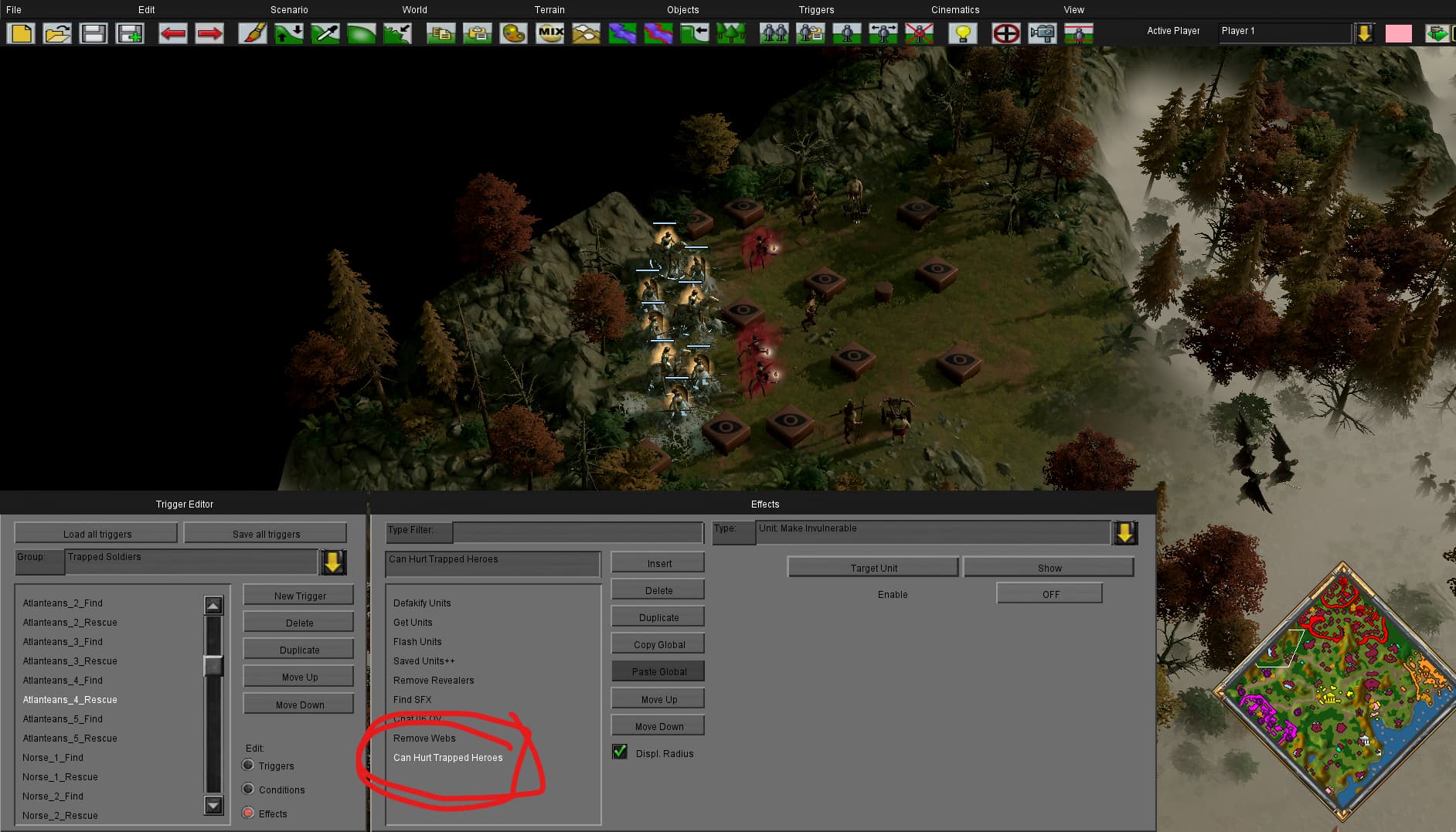The image size is (1456, 832).
Task: Click the yellow lightbulb icon
Action: 963,33
